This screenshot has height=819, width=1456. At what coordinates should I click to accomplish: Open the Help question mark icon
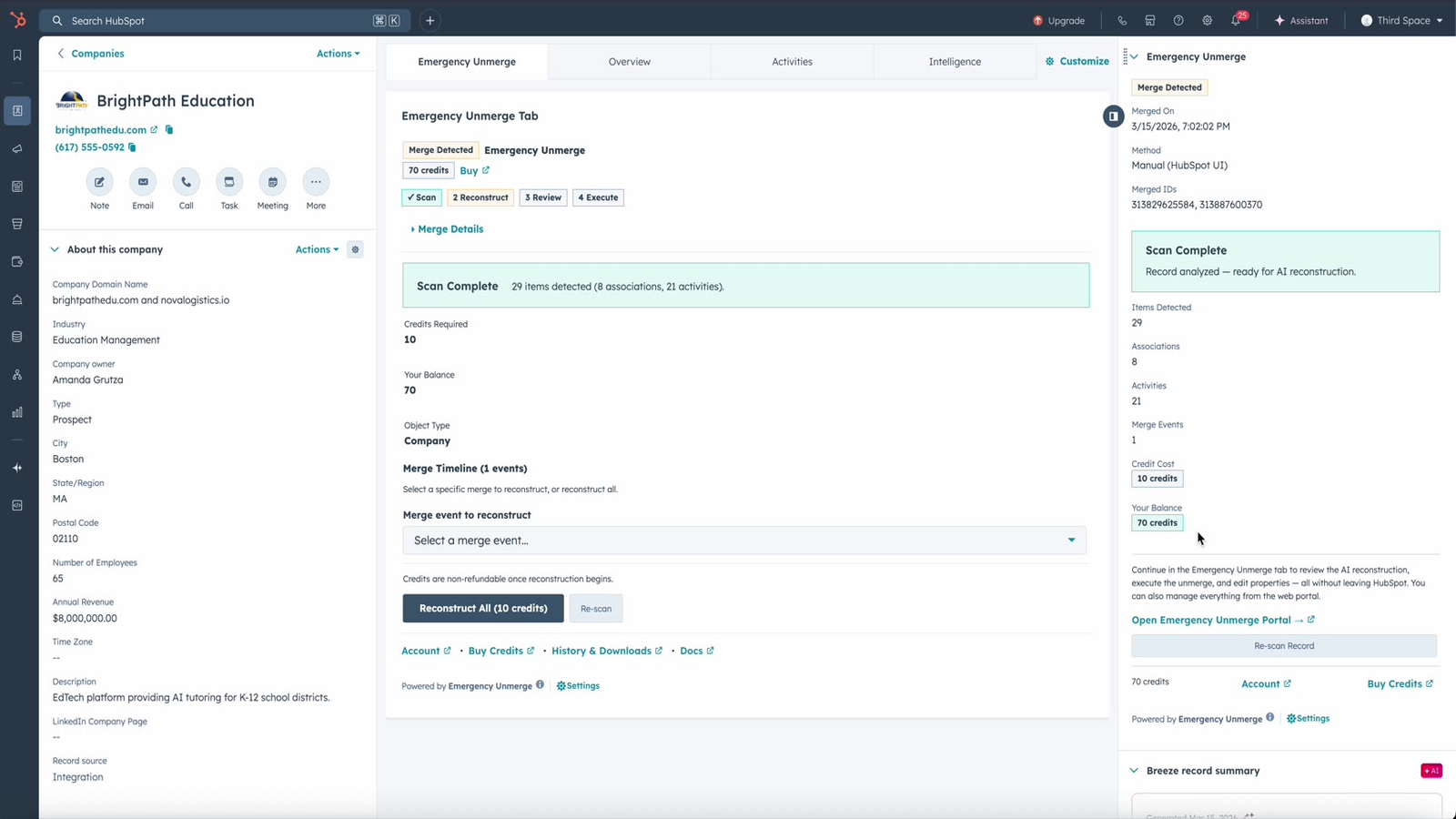1178,20
